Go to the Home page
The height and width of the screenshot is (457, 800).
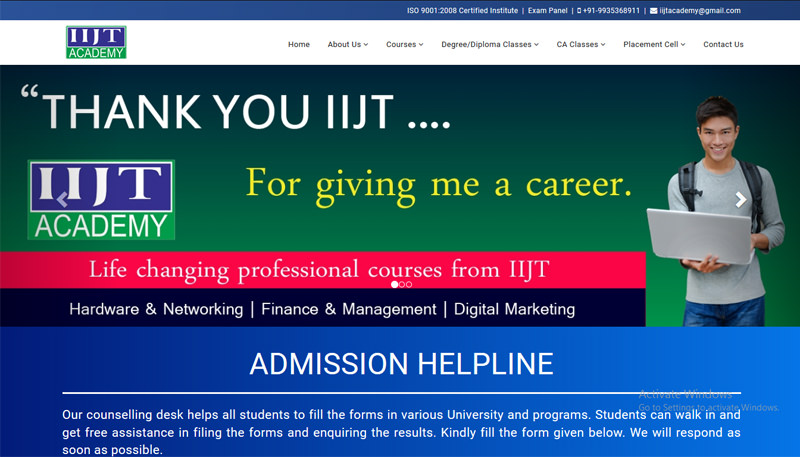[298, 44]
